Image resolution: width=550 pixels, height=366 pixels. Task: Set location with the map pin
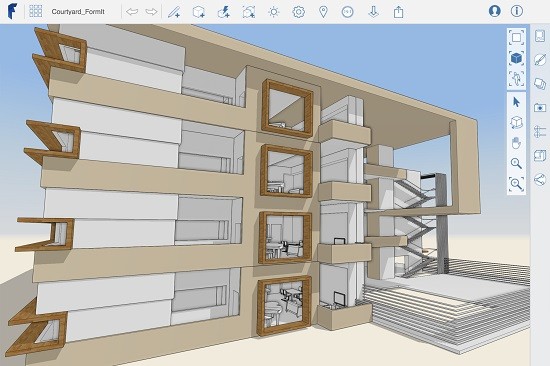pyautogui.click(x=323, y=12)
